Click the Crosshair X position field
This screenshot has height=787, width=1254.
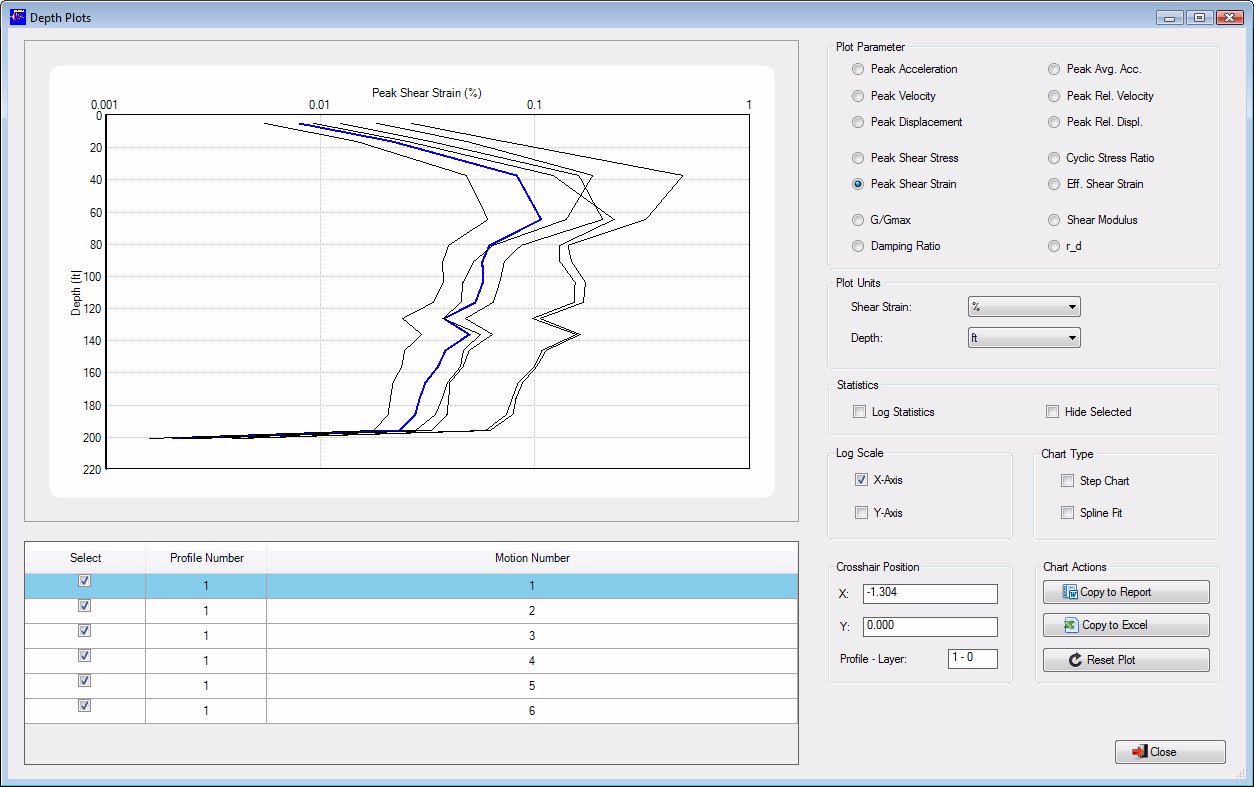[x=930, y=594]
